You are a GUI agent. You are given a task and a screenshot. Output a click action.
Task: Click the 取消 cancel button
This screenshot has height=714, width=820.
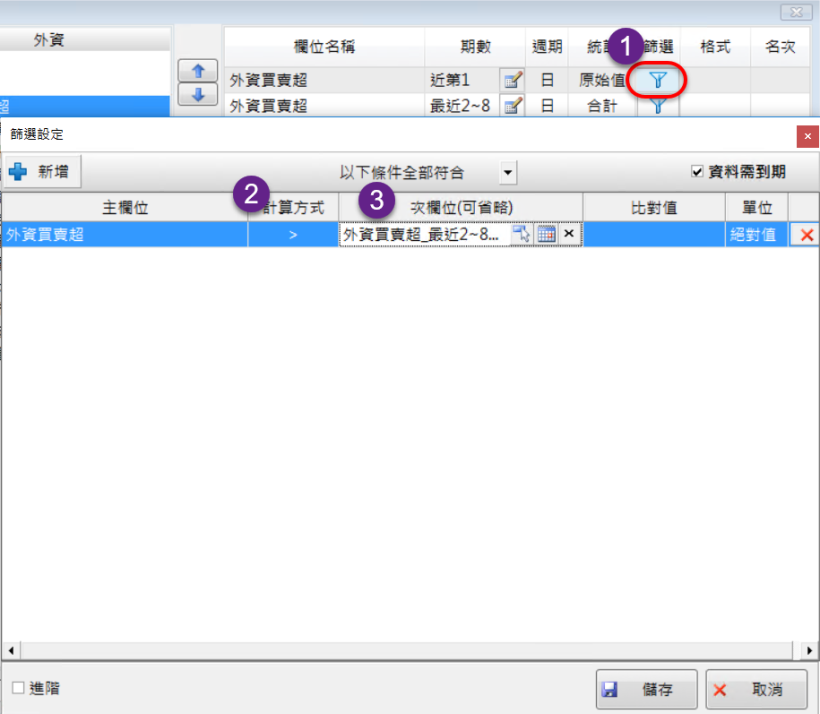(x=756, y=689)
